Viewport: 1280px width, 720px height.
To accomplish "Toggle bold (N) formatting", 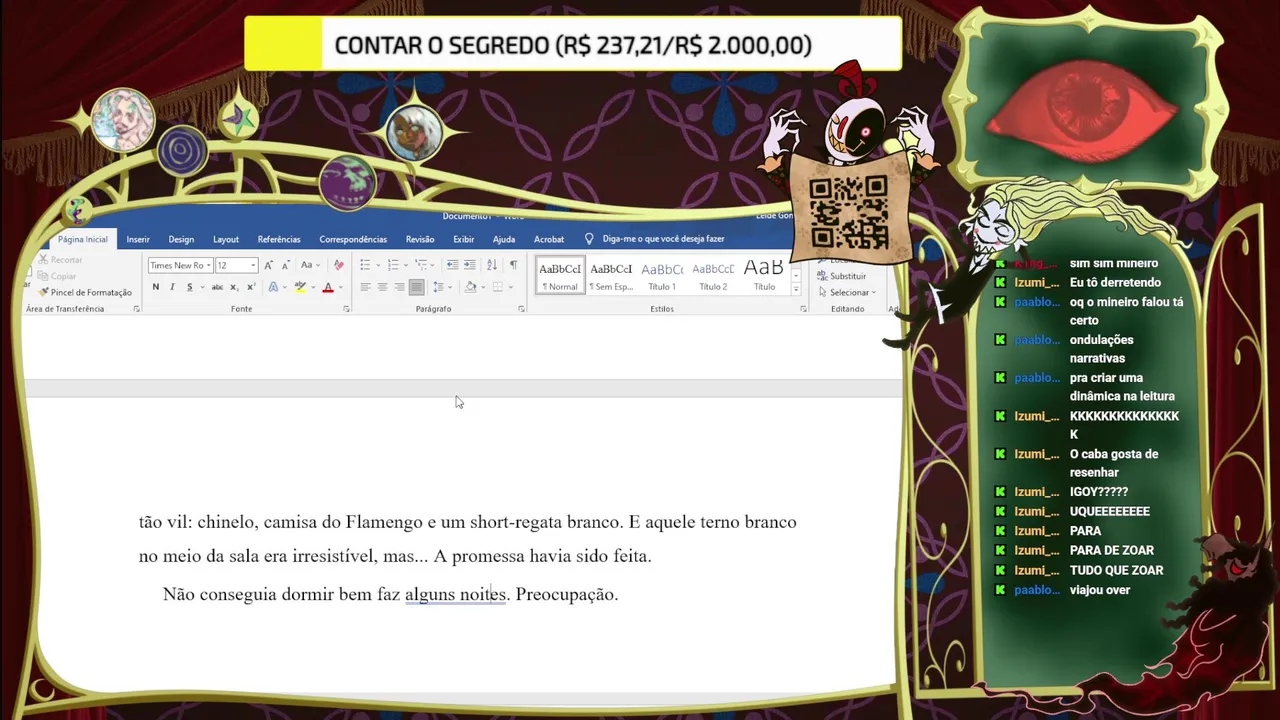I will click(155, 287).
